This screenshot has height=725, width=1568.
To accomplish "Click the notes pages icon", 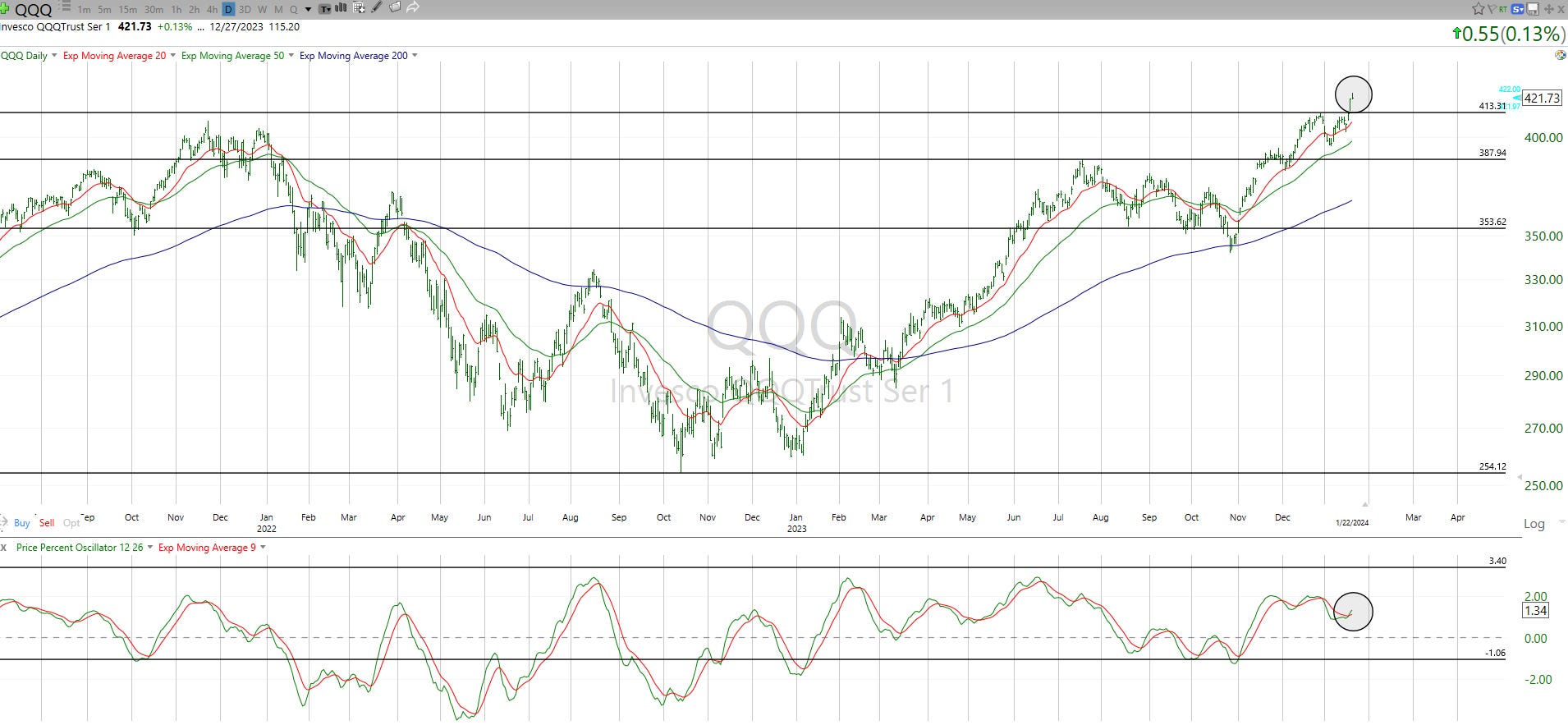I will click(395, 7).
